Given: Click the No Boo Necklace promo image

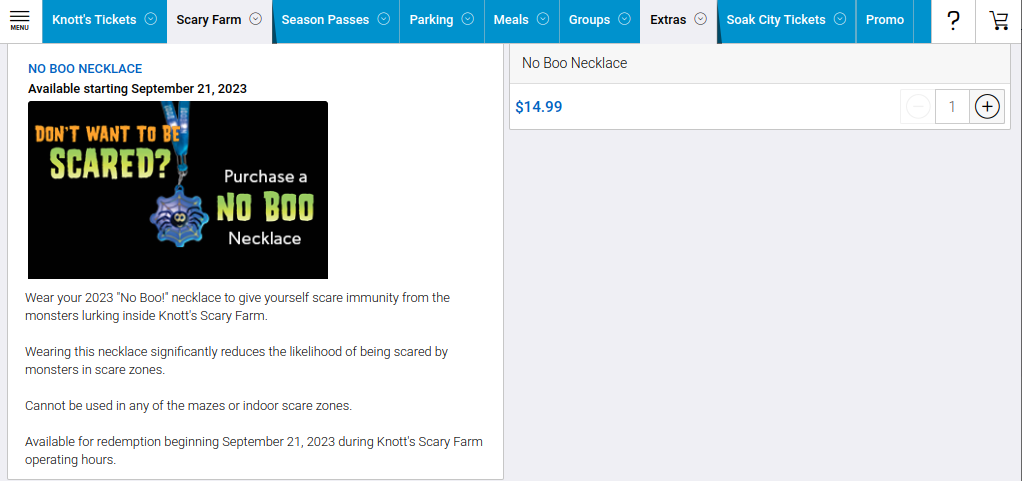Looking at the screenshot, I should point(178,190).
